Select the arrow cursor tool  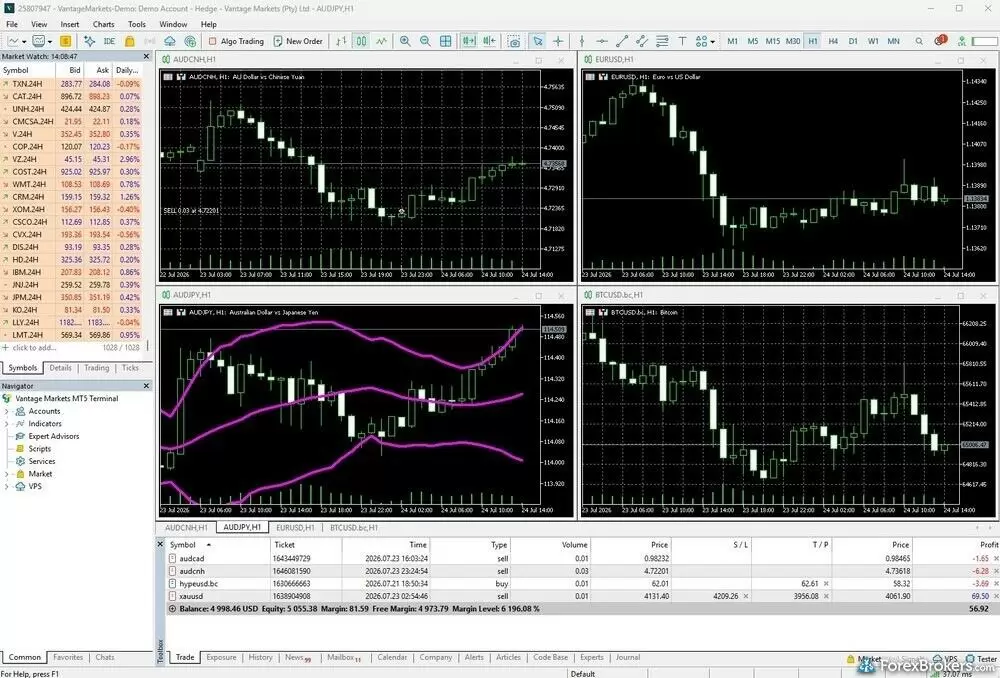(538, 41)
